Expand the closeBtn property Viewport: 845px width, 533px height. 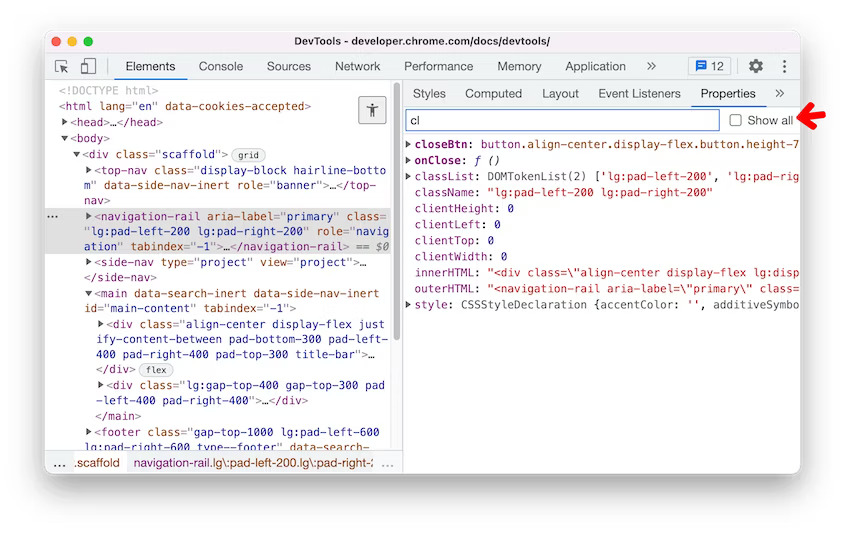(408, 144)
